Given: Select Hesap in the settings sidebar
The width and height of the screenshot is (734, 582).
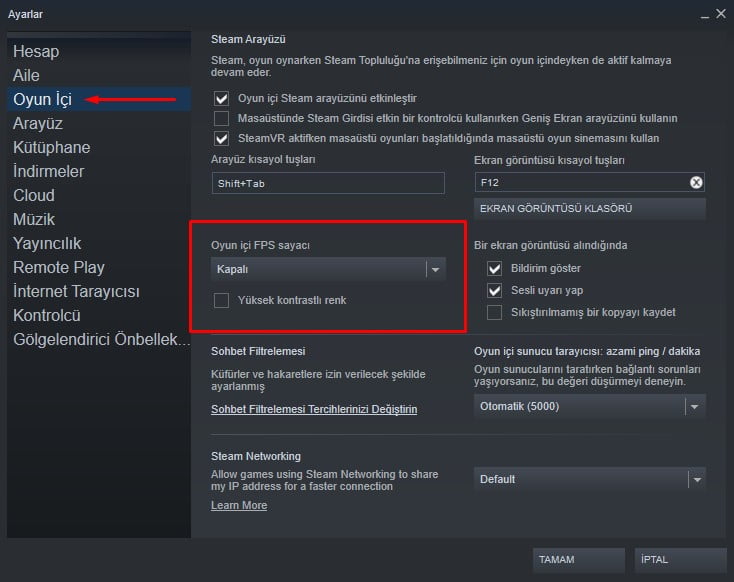Looking at the screenshot, I should [x=36, y=51].
